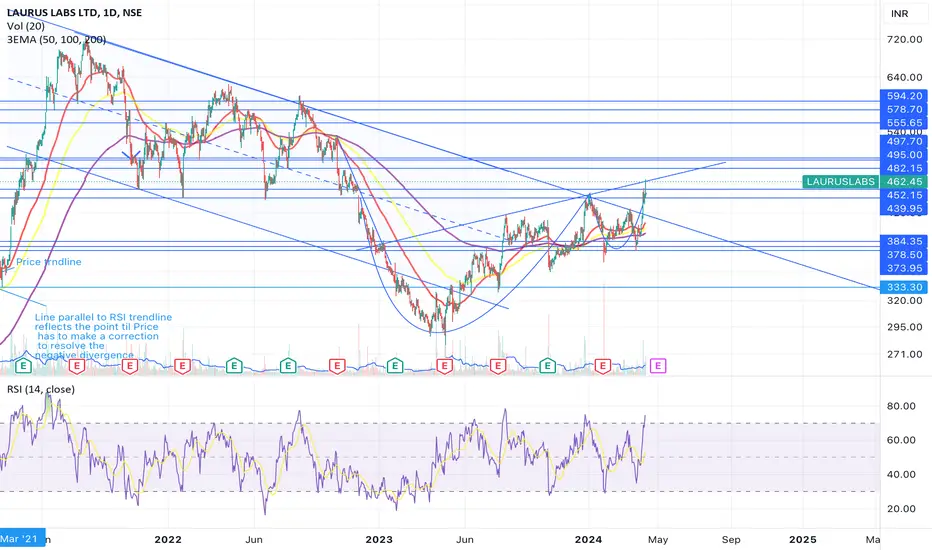The height and width of the screenshot is (550, 932).
Task: Click the 2025 time axis label
Action: (802, 539)
